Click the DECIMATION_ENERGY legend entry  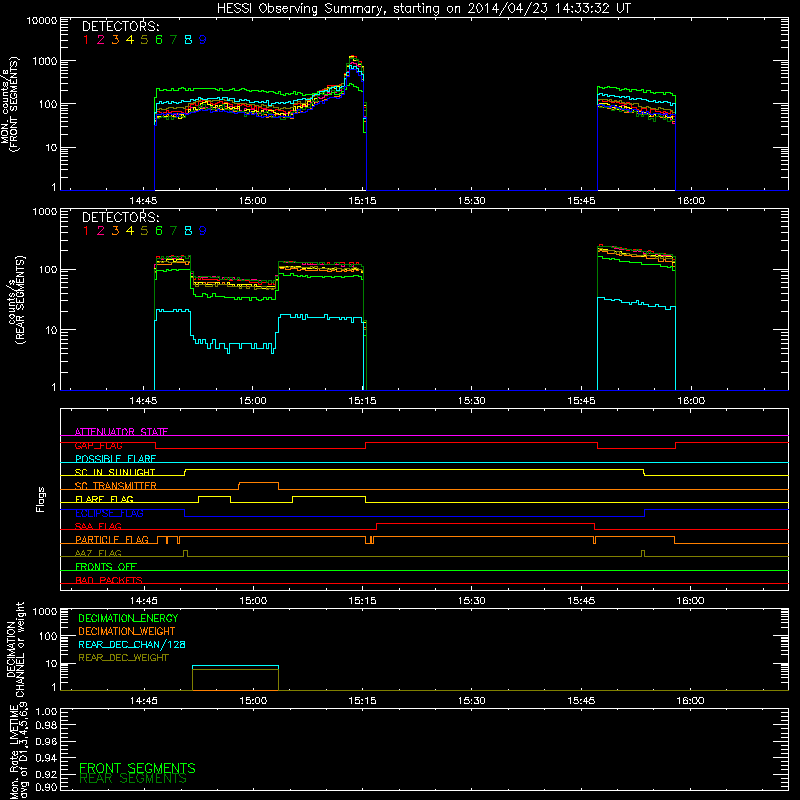pyautogui.click(x=128, y=618)
